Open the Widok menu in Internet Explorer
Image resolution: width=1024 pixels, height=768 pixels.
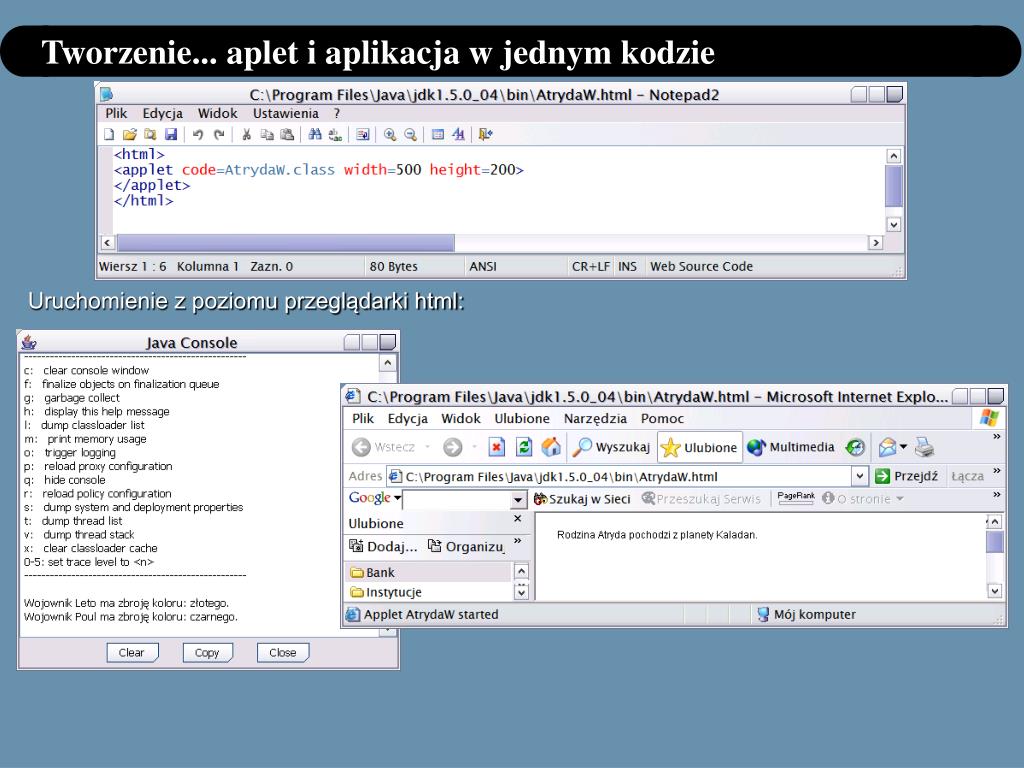click(x=460, y=419)
